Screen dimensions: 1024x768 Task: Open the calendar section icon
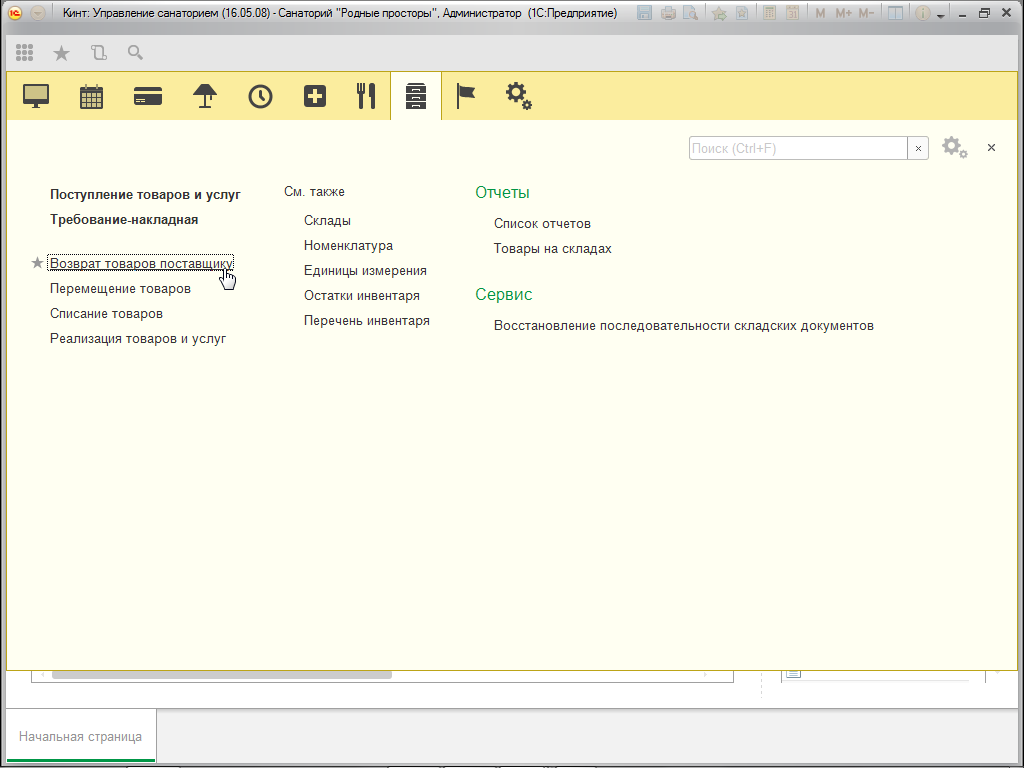(92, 96)
